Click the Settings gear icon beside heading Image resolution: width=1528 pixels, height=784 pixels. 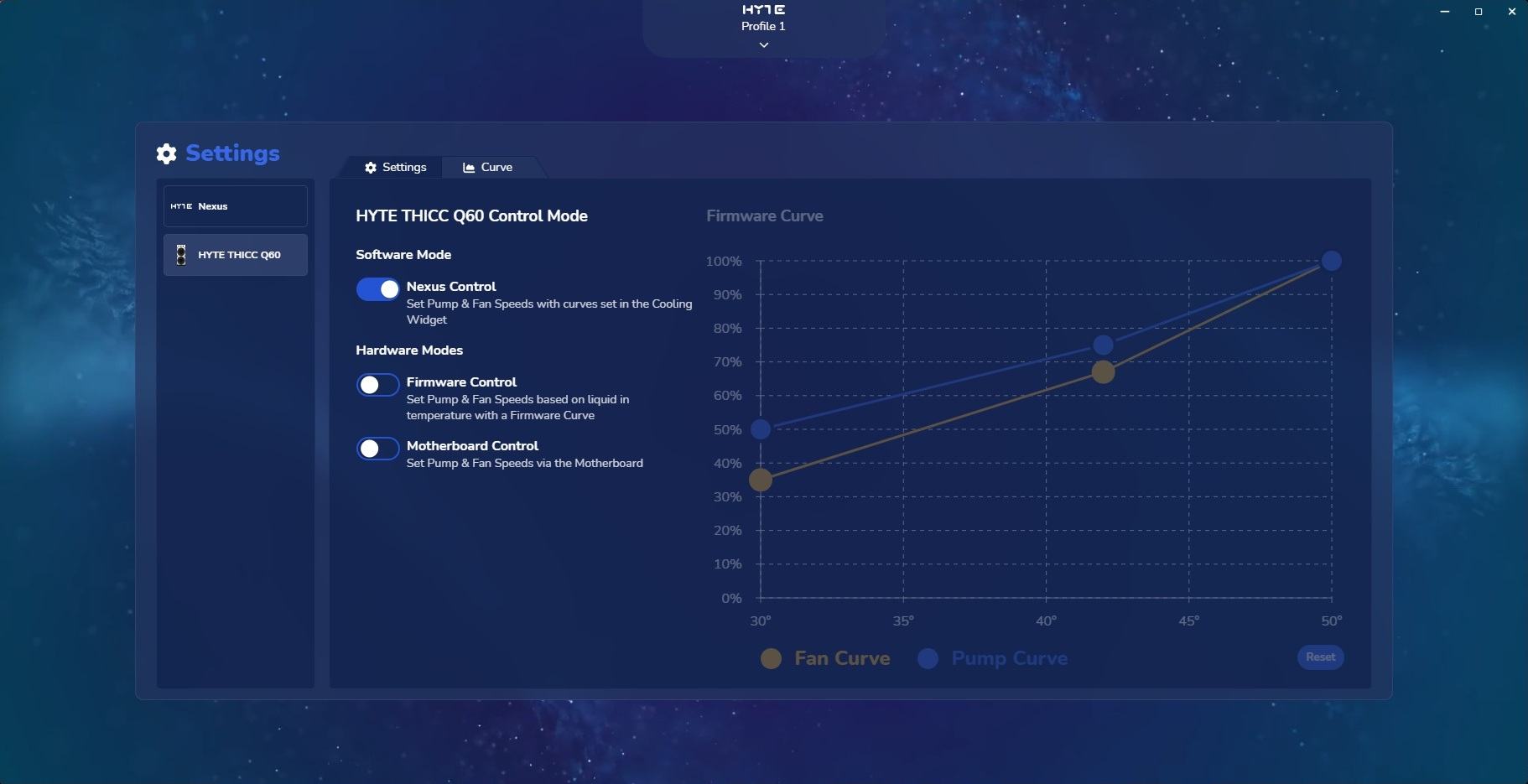[x=166, y=153]
